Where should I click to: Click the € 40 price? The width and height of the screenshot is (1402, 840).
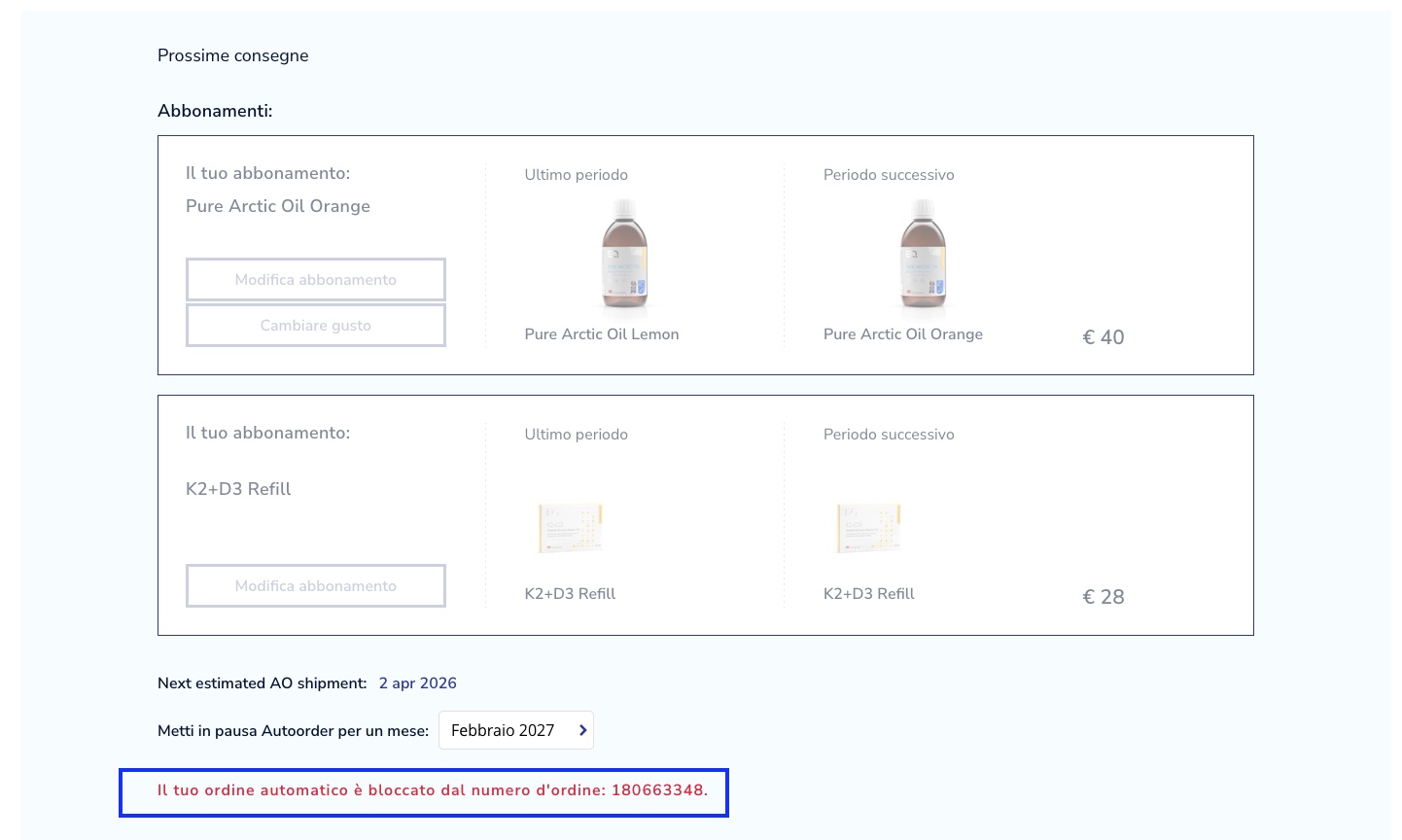pos(1104,337)
